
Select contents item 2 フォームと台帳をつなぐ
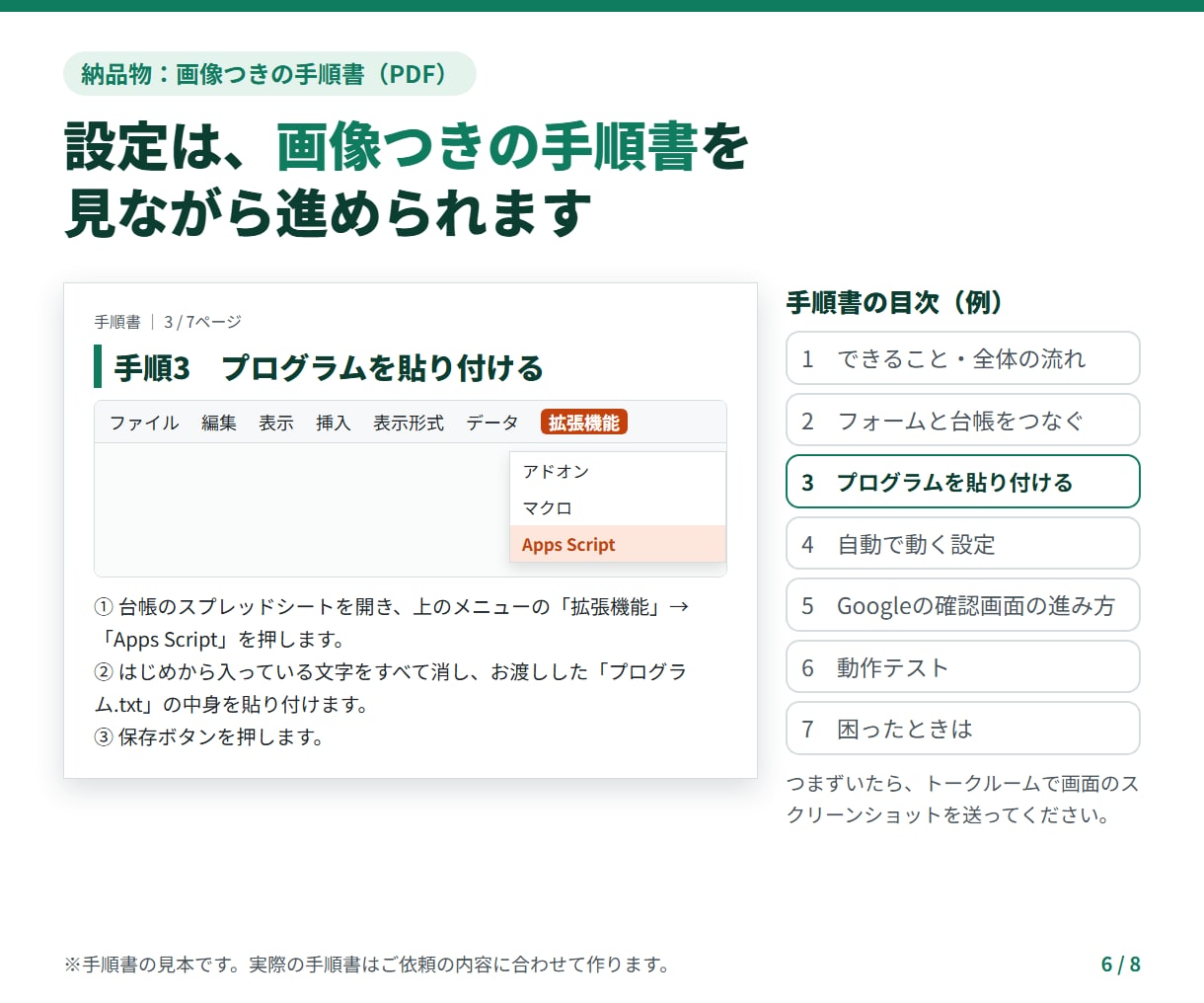963,421
